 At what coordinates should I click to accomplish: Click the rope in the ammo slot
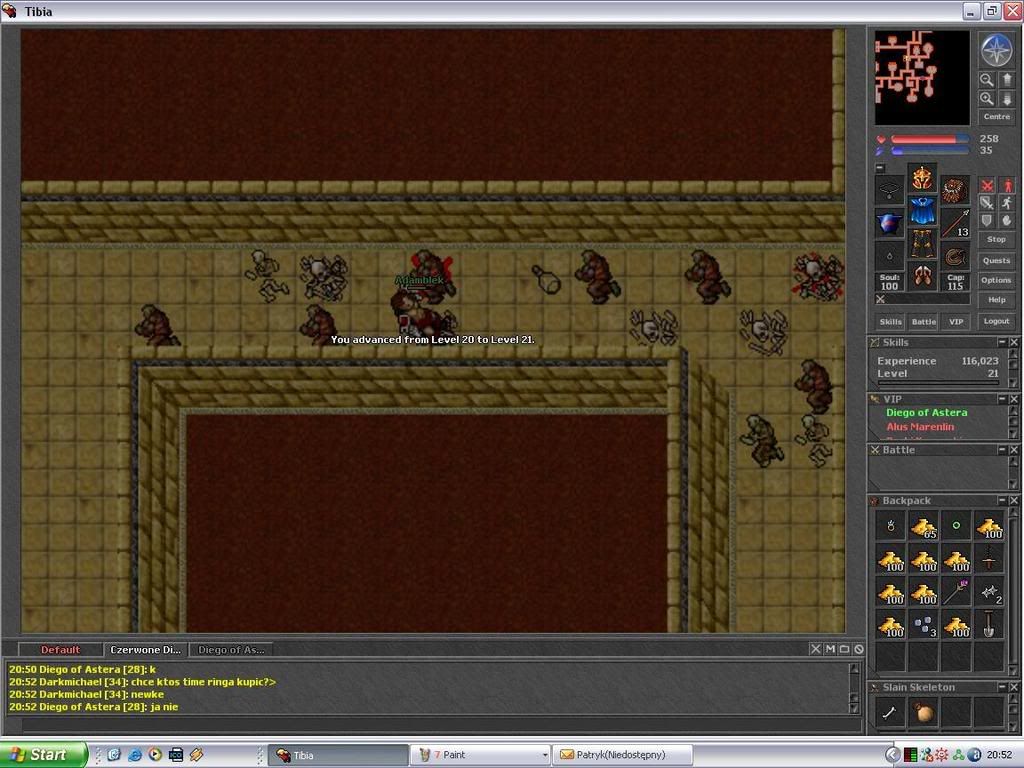coord(955,256)
